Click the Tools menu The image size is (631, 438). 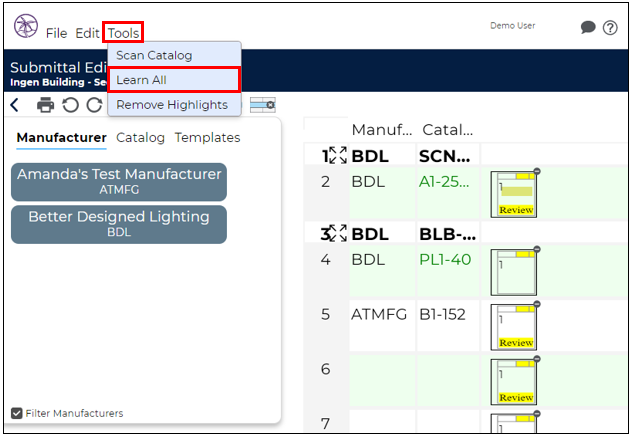(123, 33)
